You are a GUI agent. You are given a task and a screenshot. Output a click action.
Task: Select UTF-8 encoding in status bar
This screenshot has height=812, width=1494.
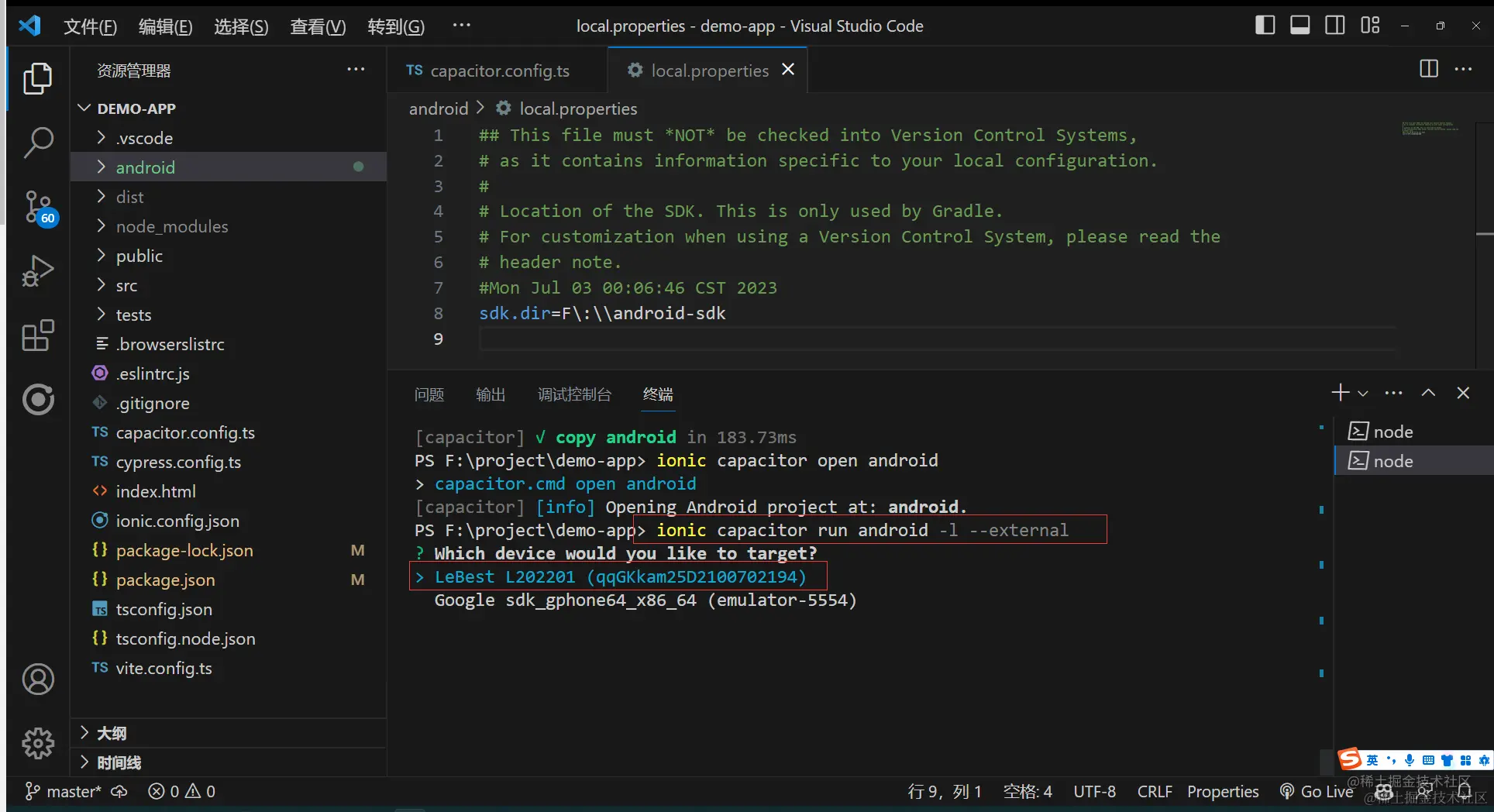click(x=1095, y=791)
